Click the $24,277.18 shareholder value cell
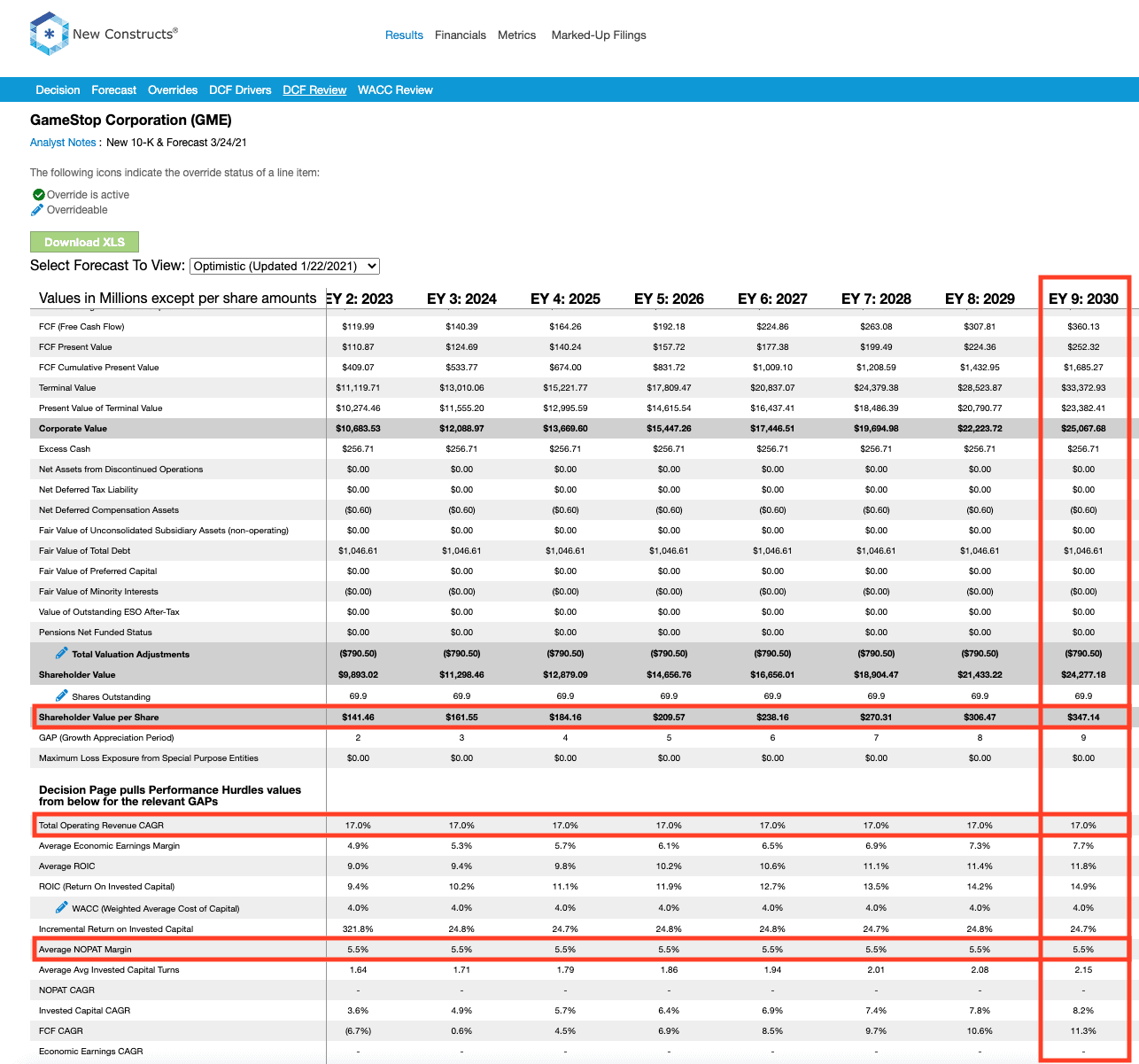The height and width of the screenshot is (1064, 1139). tap(1083, 675)
